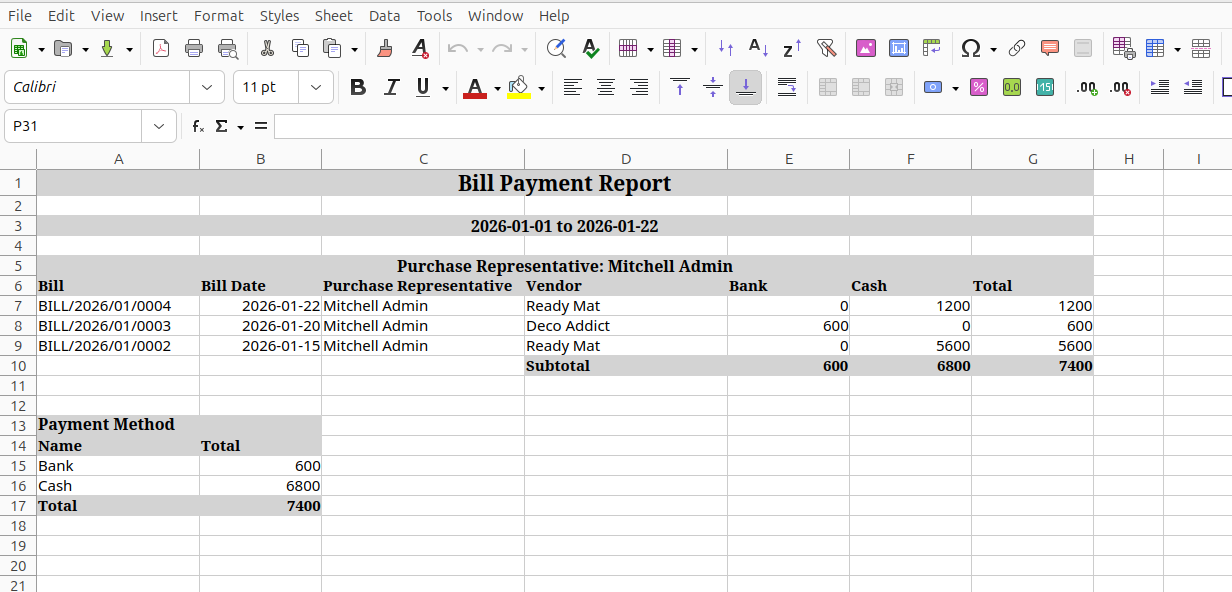Open the Font Color dropdown arrow
1232x592 pixels.
coord(497,87)
